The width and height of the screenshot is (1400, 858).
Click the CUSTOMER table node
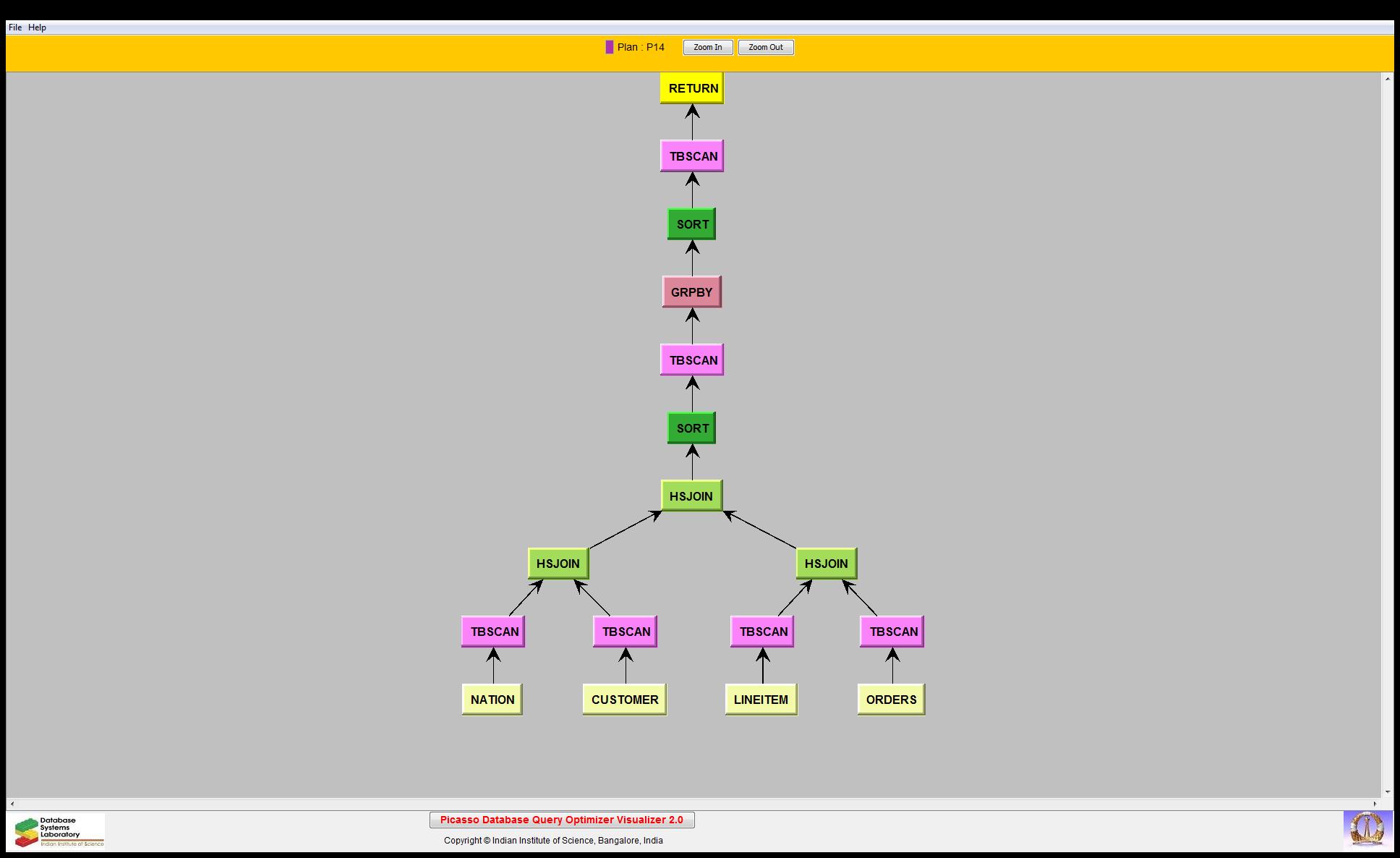click(x=624, y=700)
